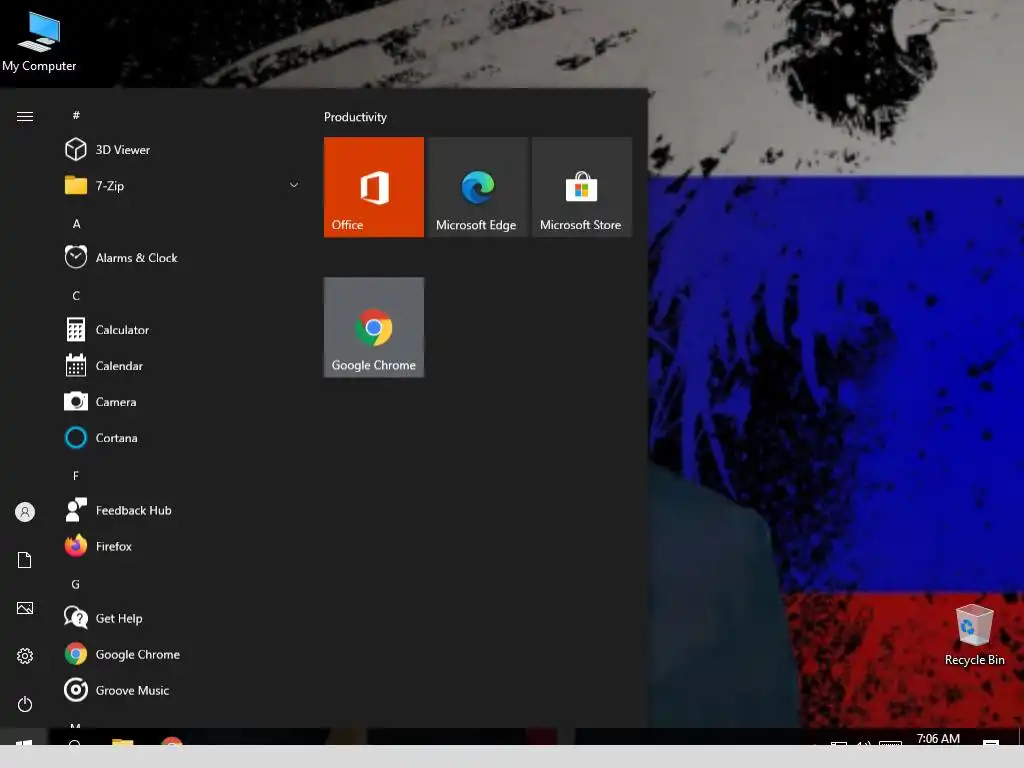
Task: Click the 7:06 AM taskbar clock
Action: [x=938, y=738]
